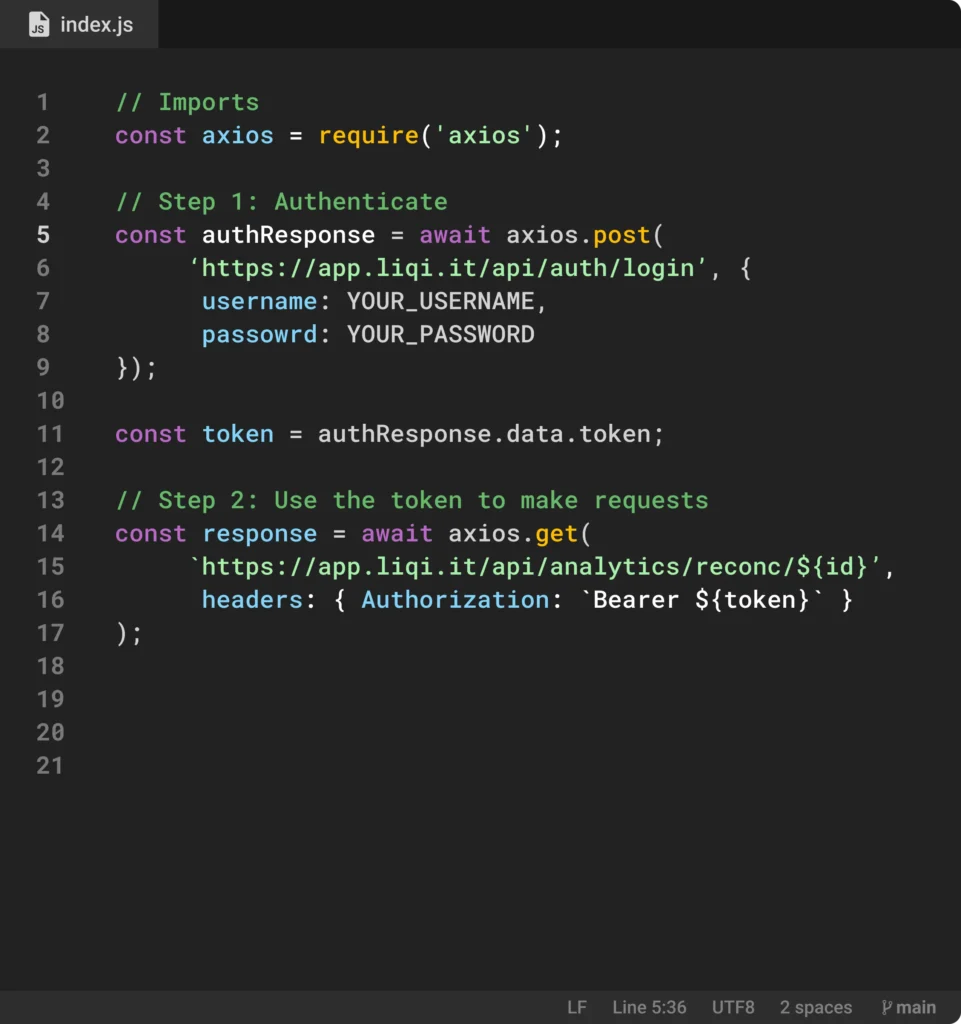Image resolution: width=961 pixels, height=1024 pixels.
Task: Click line number 5 in the gutter
Action: click(x=43, y=235)
